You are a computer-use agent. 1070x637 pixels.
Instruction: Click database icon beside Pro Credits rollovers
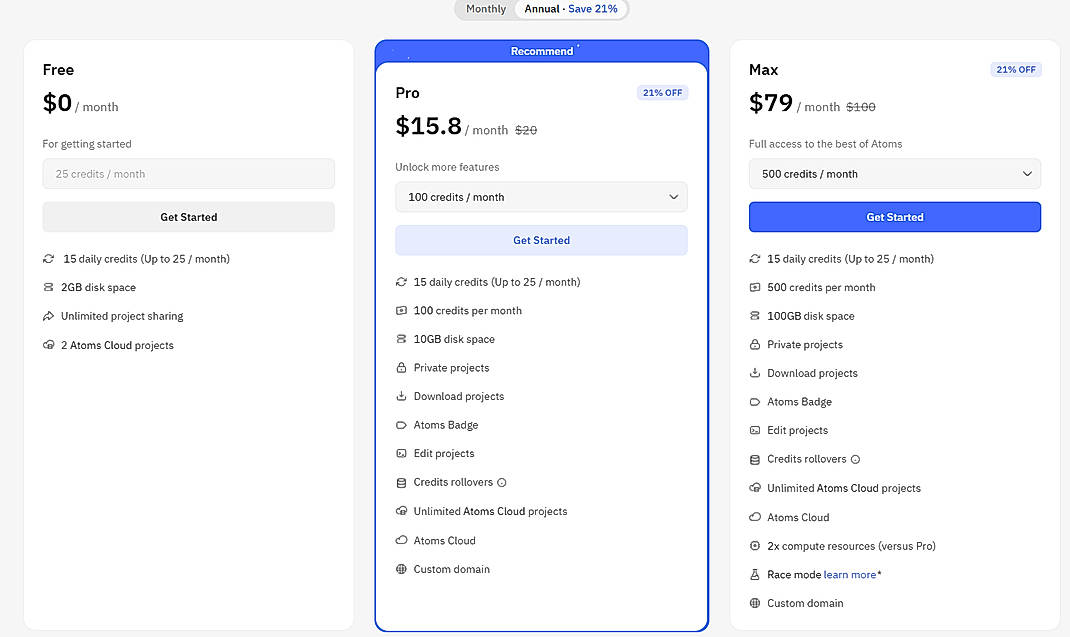(401, 483)
